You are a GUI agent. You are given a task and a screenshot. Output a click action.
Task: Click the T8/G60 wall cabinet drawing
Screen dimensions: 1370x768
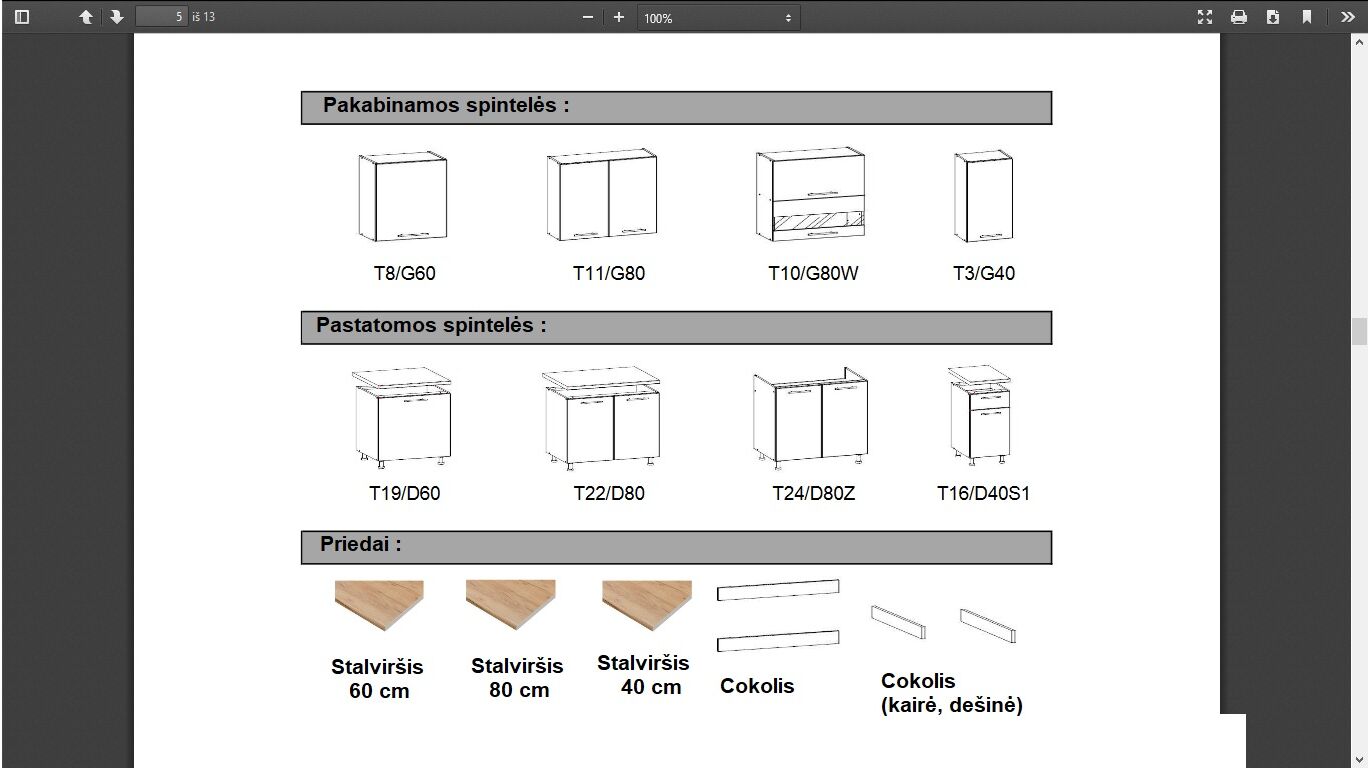point(403,197)
